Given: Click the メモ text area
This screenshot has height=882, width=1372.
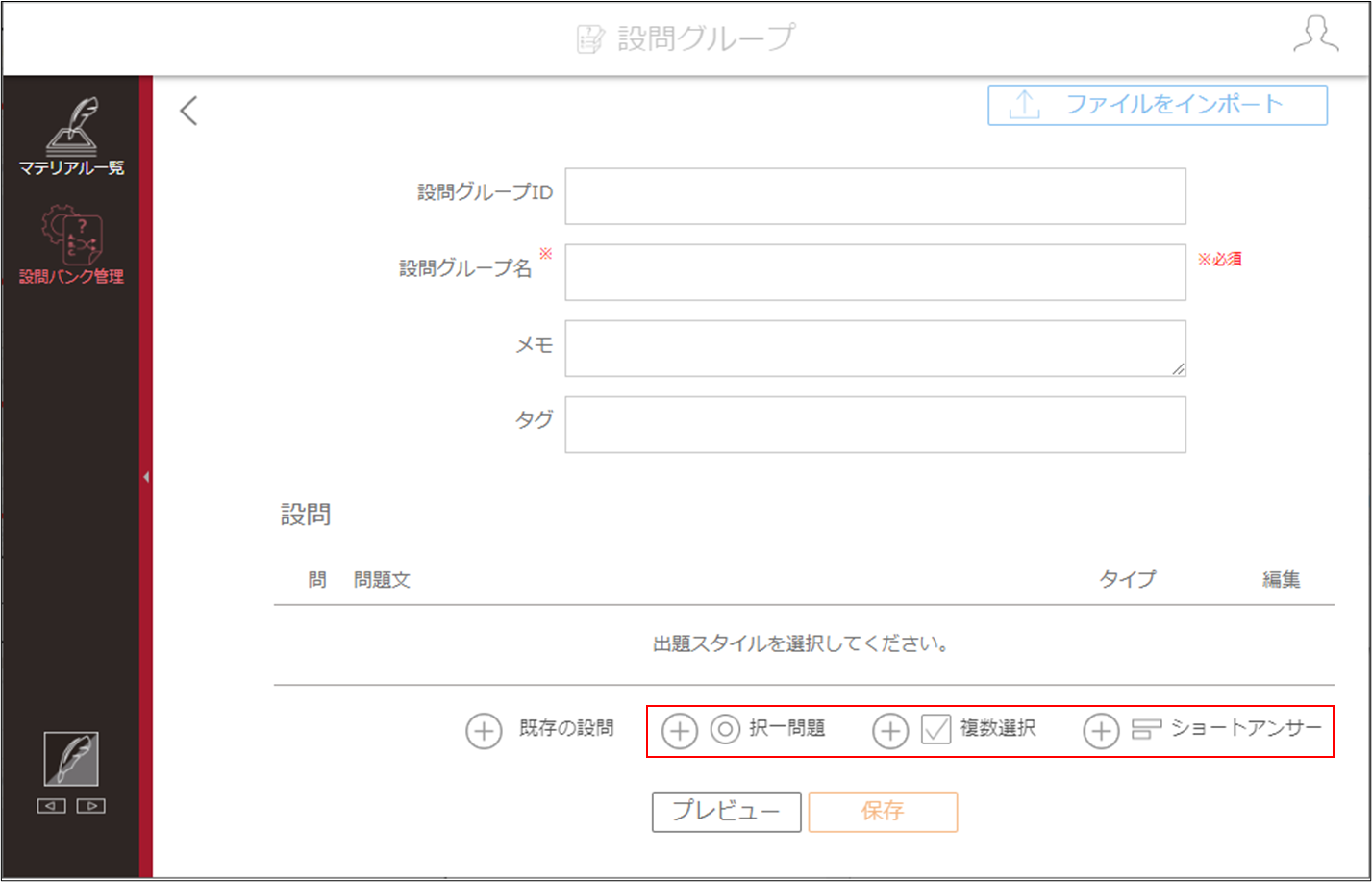Looking at the screenshot, I should 875,348.
